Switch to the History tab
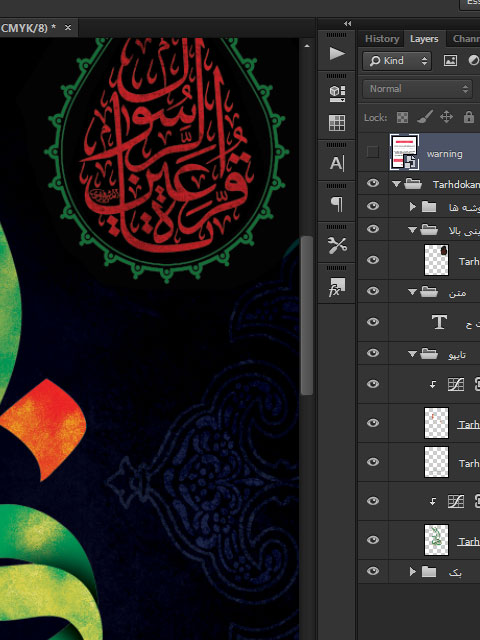Screen dimensions: 480x640 [382, 39]
